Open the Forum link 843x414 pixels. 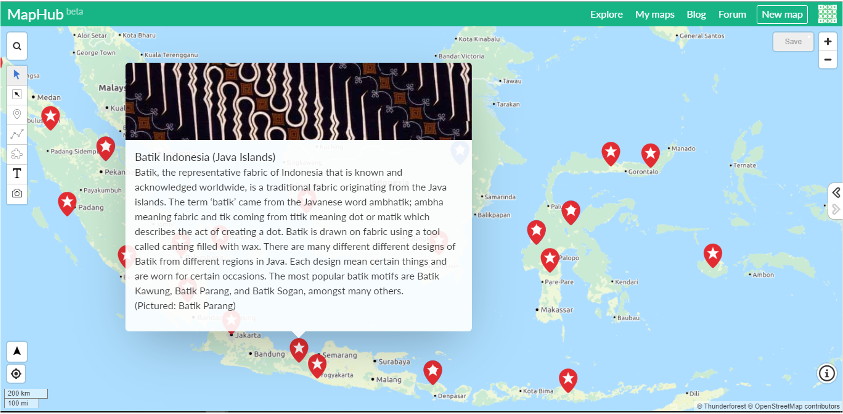(732, 15)
